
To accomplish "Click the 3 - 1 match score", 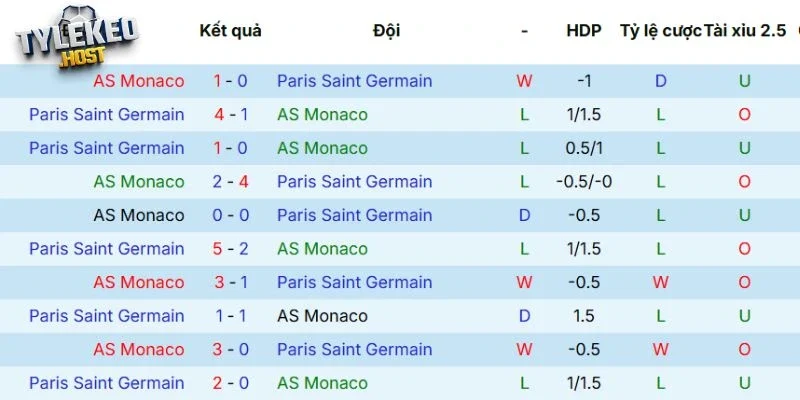I will (x=231, y=282).
